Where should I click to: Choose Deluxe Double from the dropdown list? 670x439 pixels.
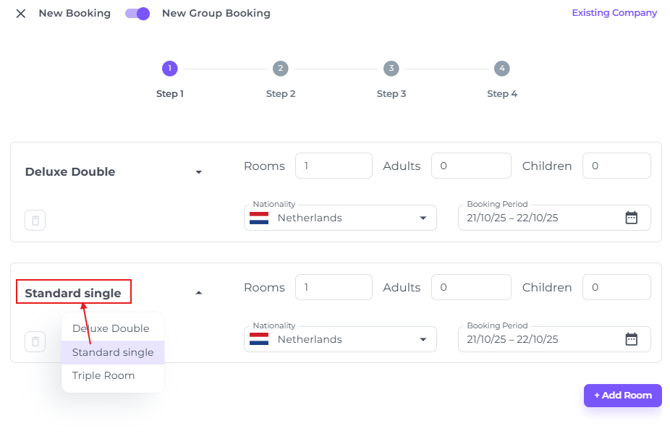tap(111, 329)
